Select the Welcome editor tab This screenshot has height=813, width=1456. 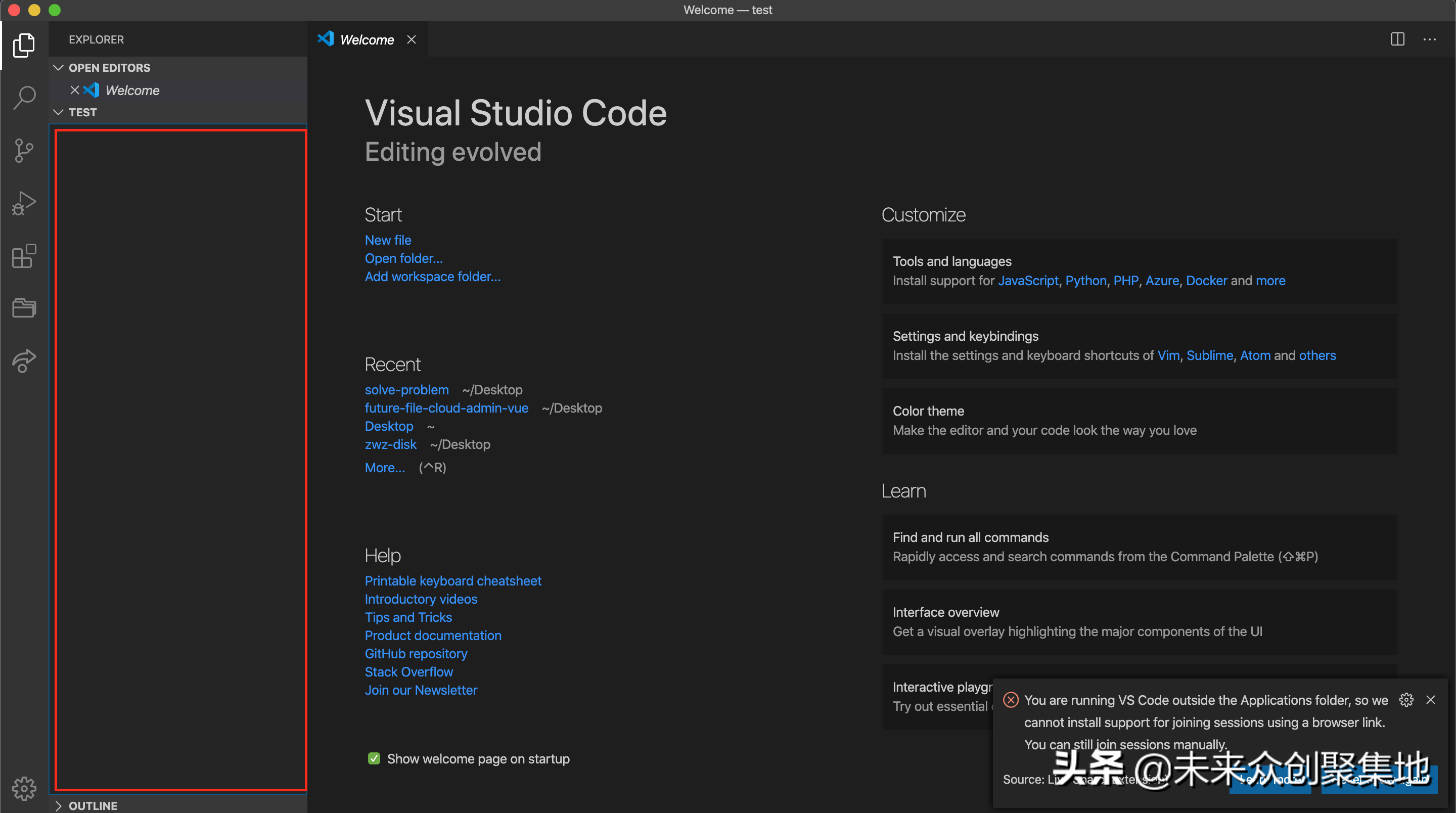click(368, 39)
